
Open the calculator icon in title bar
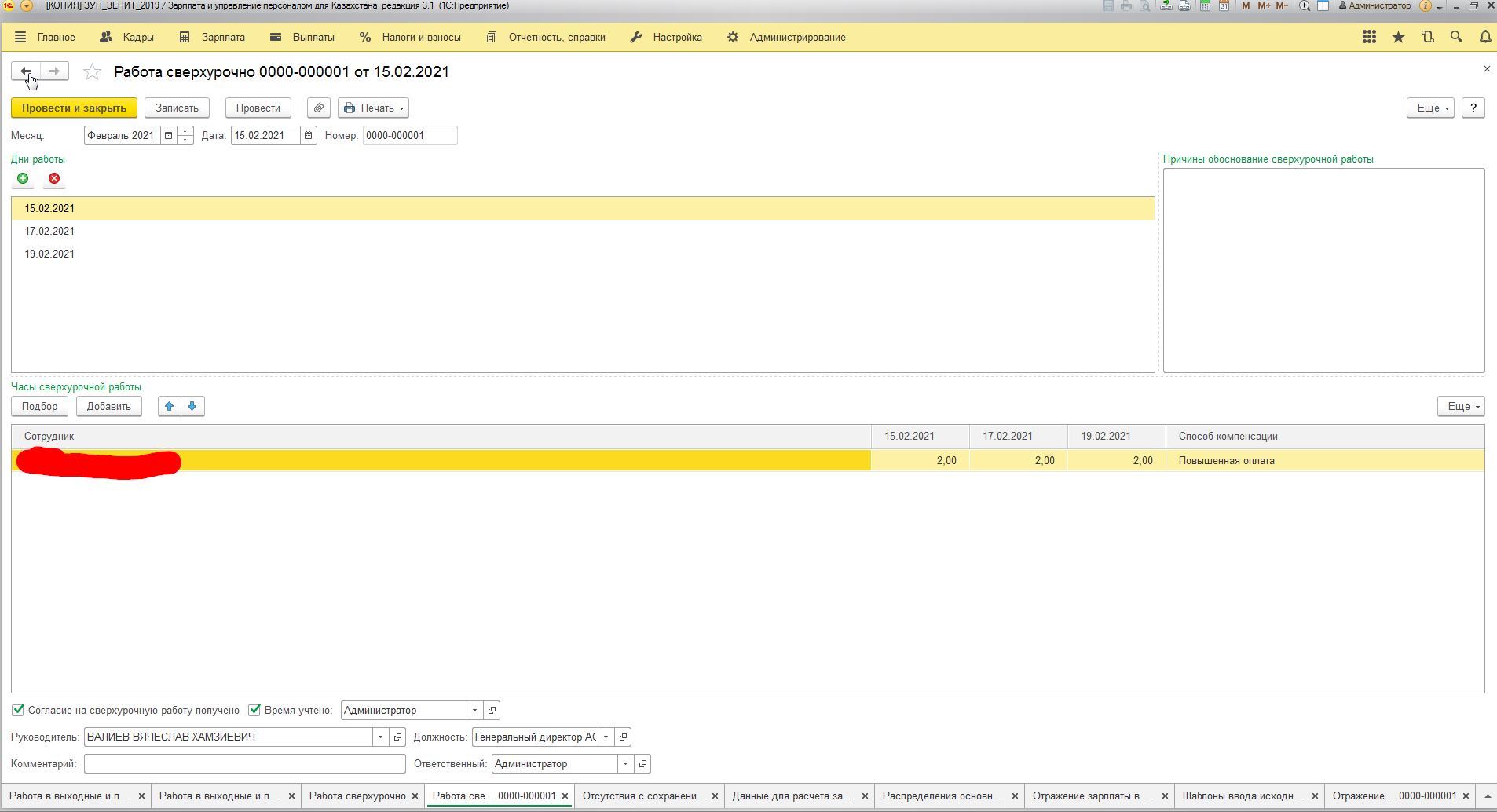click(x=1205, y=5)
